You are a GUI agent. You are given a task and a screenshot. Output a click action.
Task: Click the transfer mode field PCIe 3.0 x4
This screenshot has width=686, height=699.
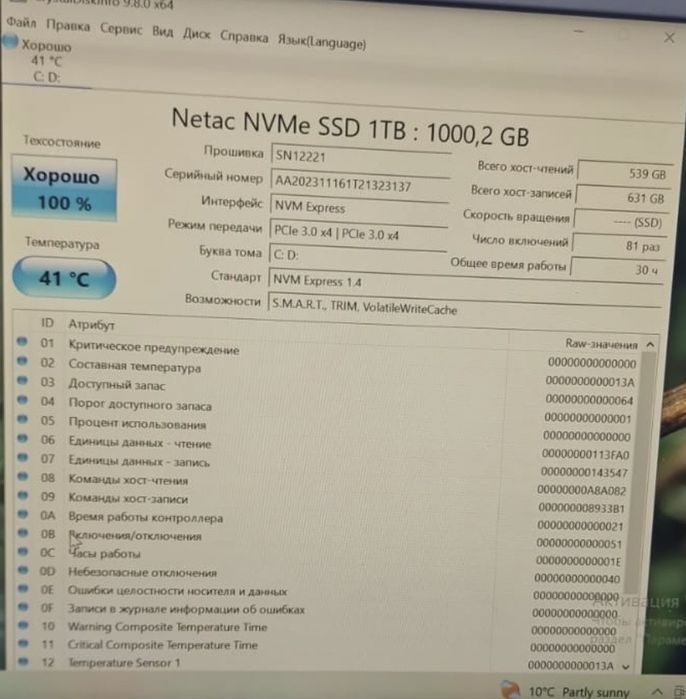point(358,233)
